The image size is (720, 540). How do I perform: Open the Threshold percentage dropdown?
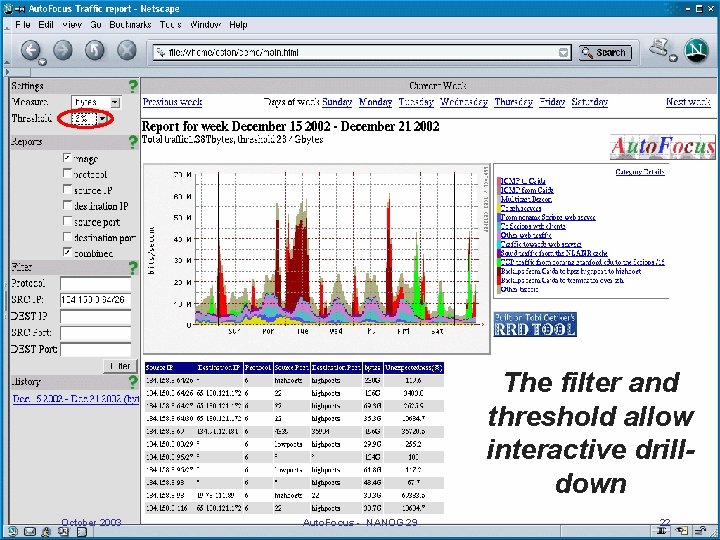pos(89,118)
